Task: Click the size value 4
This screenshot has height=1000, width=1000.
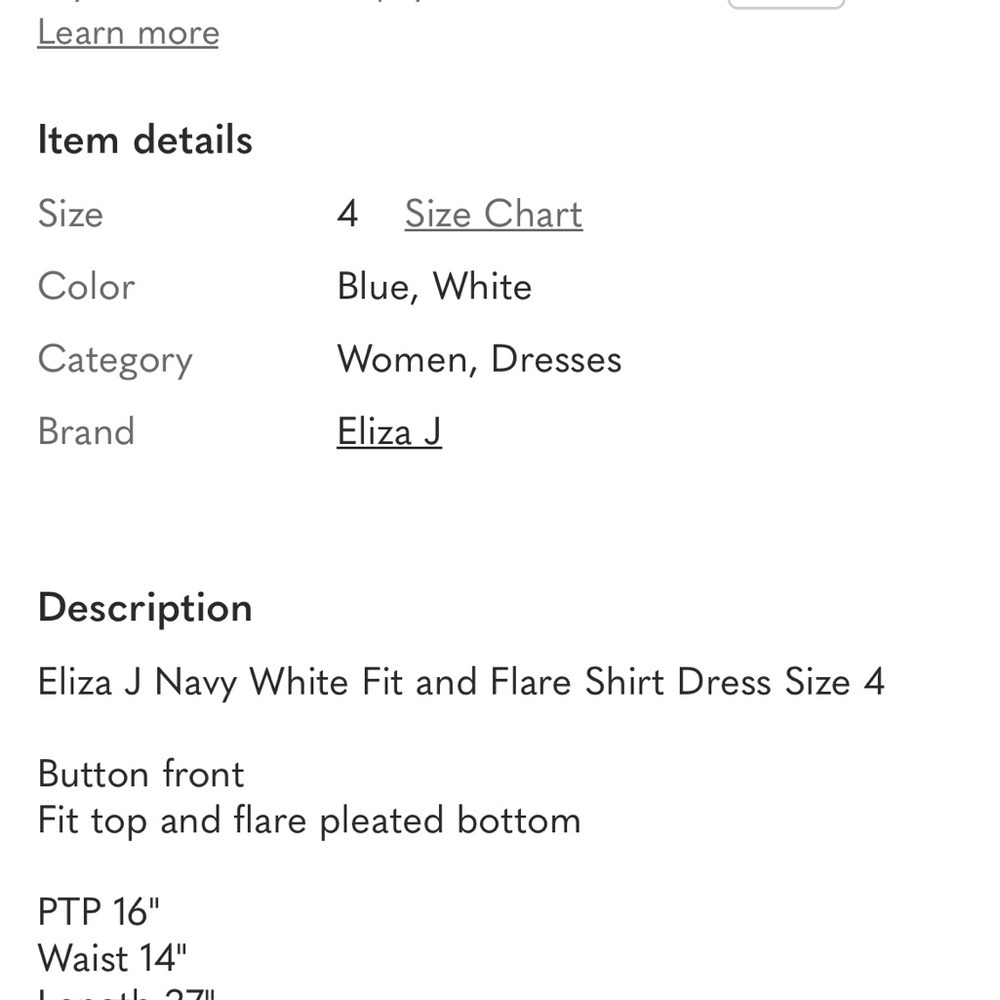Action: point(348,214)
